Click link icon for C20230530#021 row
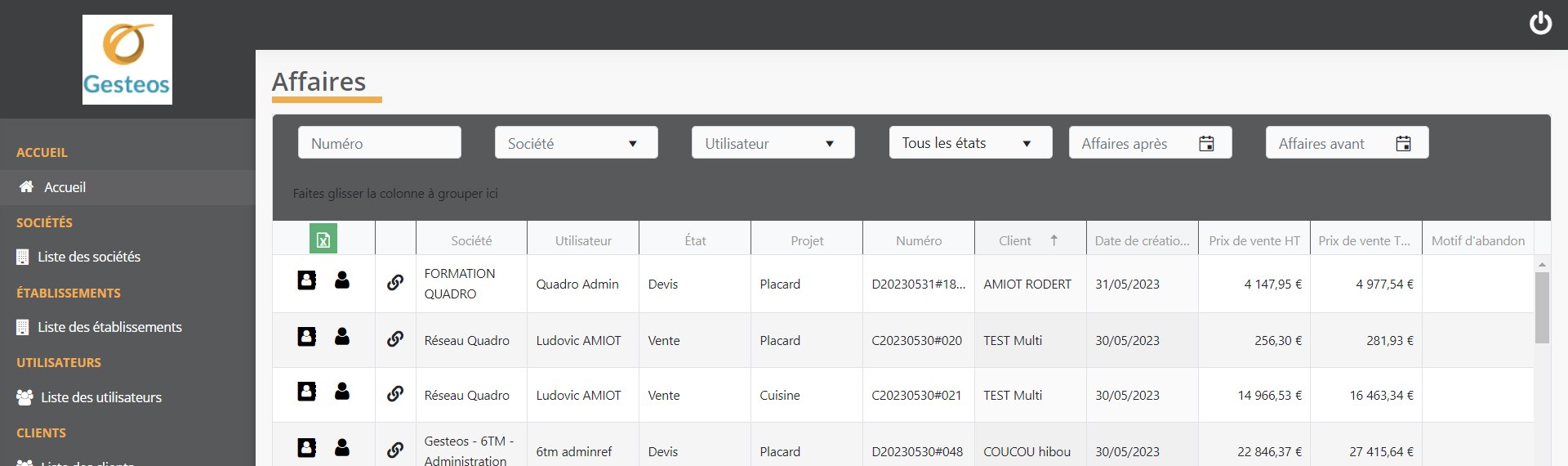 (x=395, y=393)
